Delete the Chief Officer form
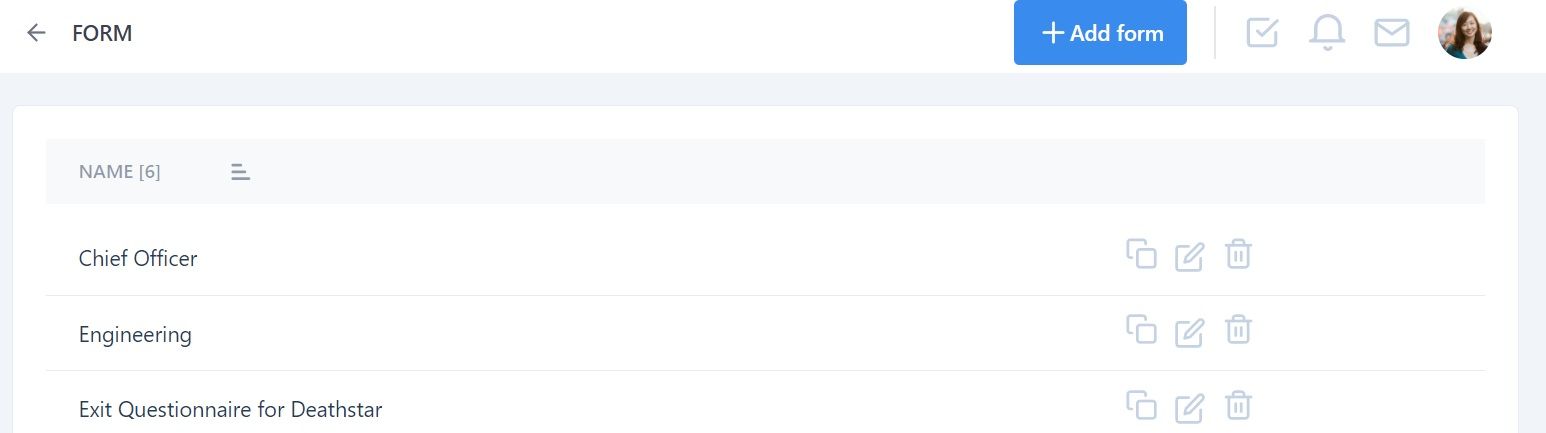1546x433 pixels. click(x=1238, y=254)
